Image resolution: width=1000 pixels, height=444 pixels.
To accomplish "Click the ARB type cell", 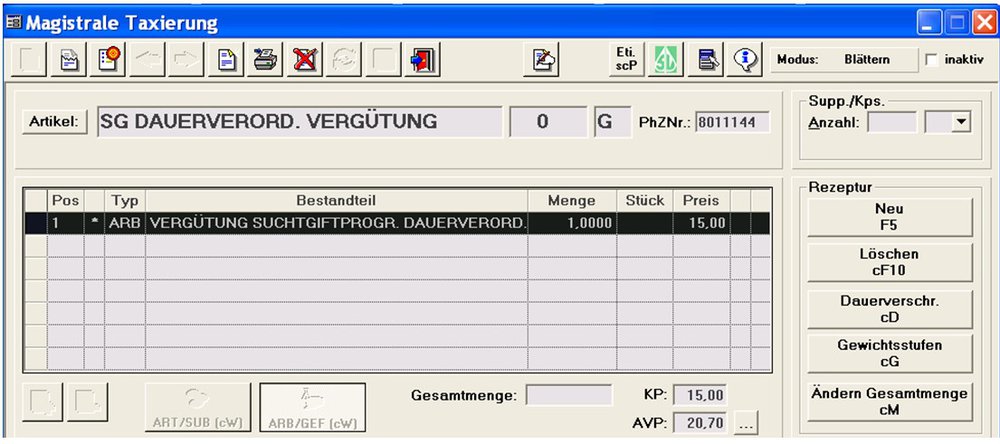I will pos(125,223).
